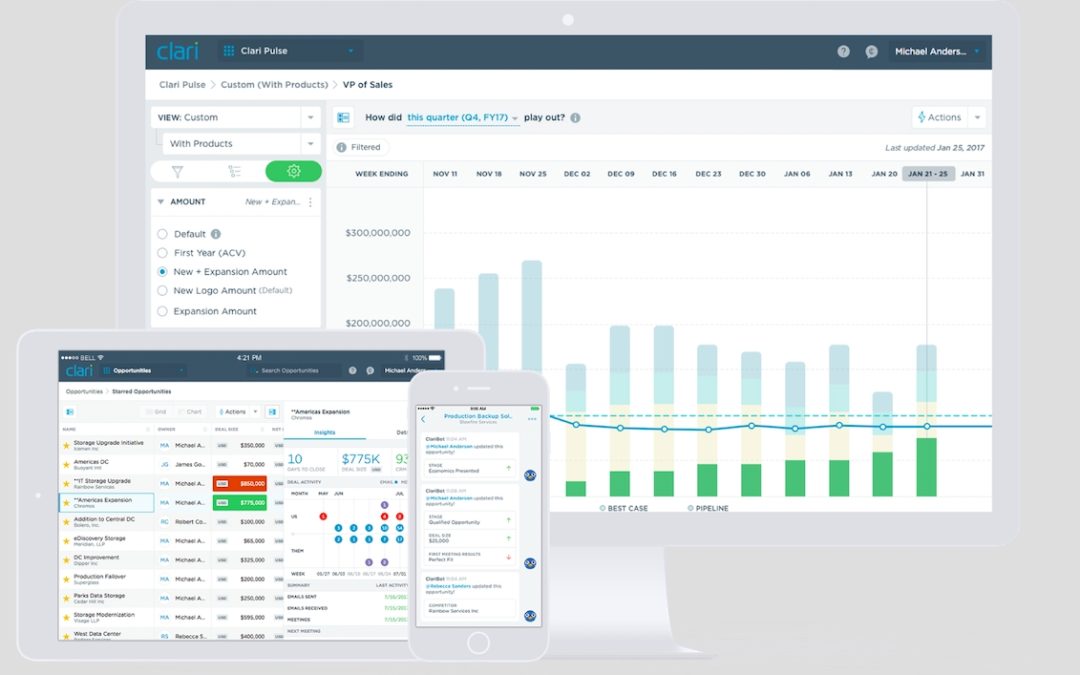Select the green gear settings tab
This screenshot has height=675, width=1080.
(293, 172)
